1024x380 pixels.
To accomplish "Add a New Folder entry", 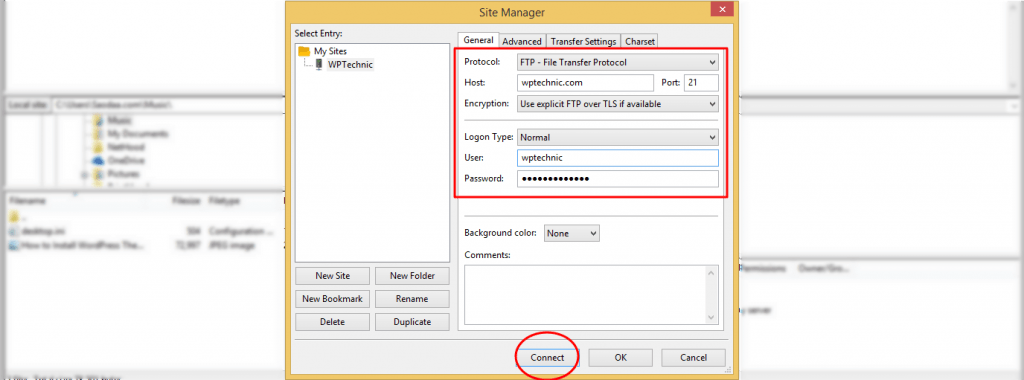I will [x=412, y=276].
